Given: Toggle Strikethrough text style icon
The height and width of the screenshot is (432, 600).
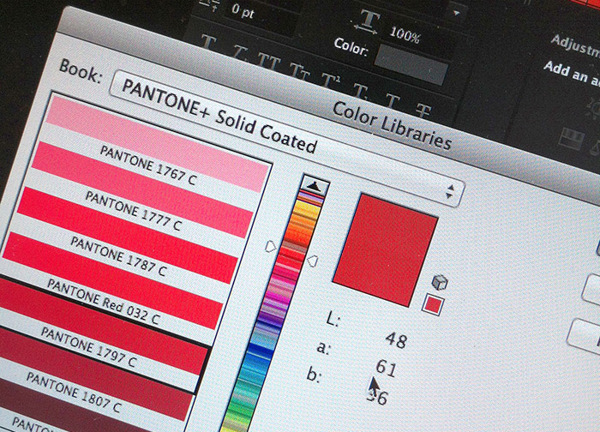Looking at the screenshot, I should 424,110.
